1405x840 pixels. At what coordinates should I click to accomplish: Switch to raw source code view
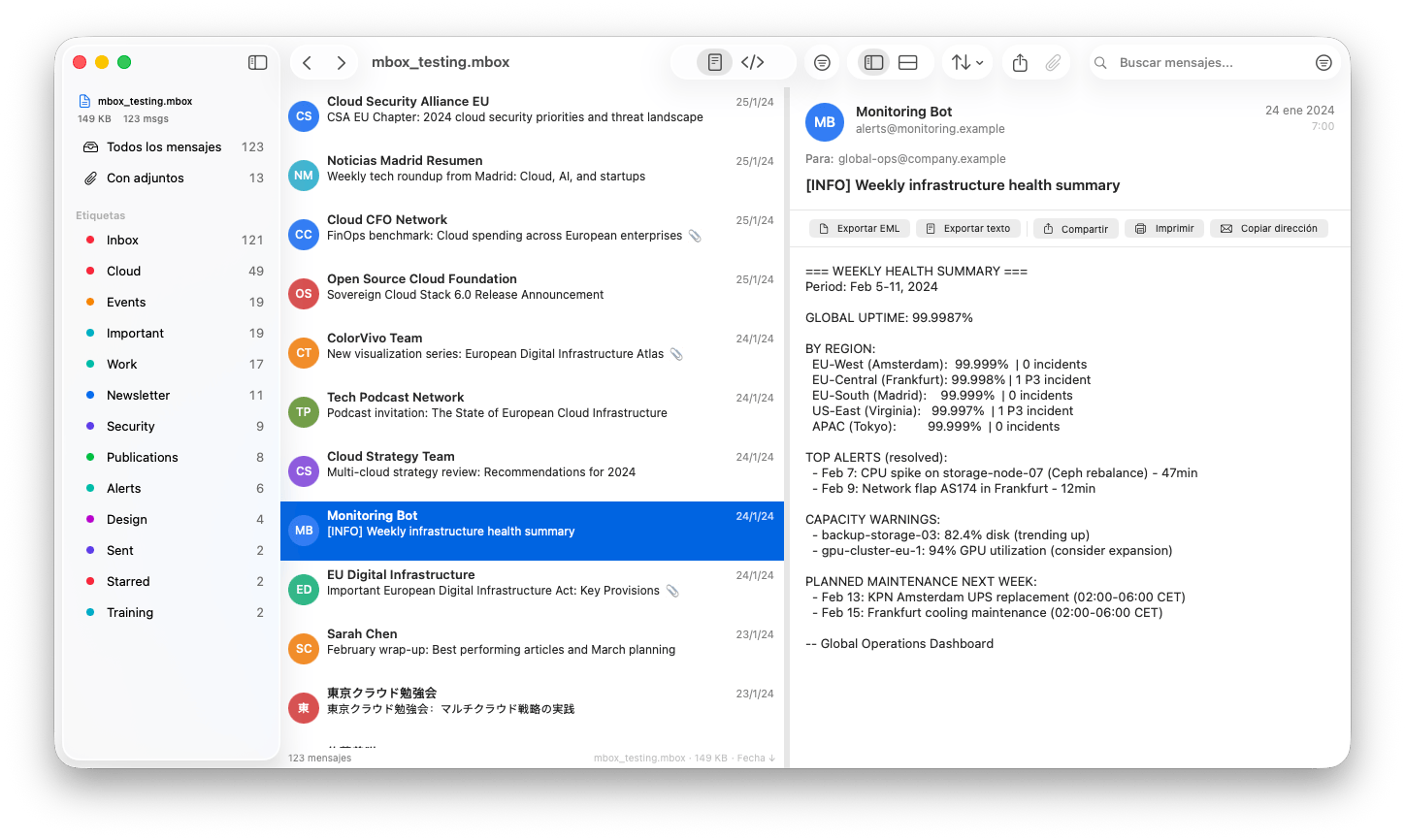[752, 62]
